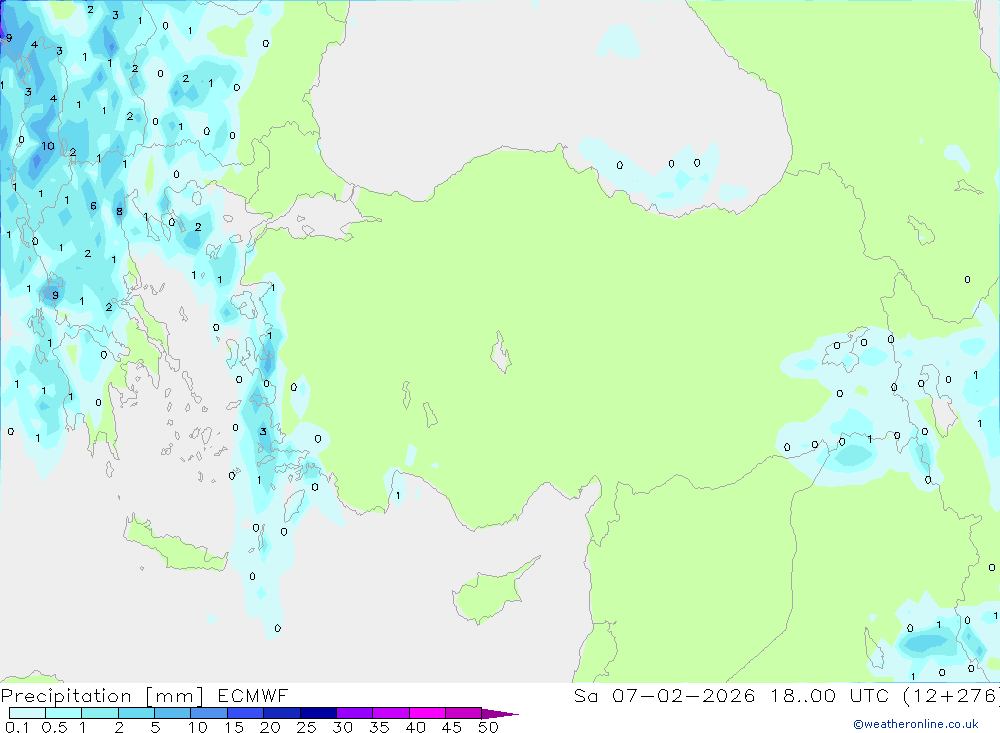Click the 20–25 mm dark blue legend box

pyautogui.click(x=282, y=713)
